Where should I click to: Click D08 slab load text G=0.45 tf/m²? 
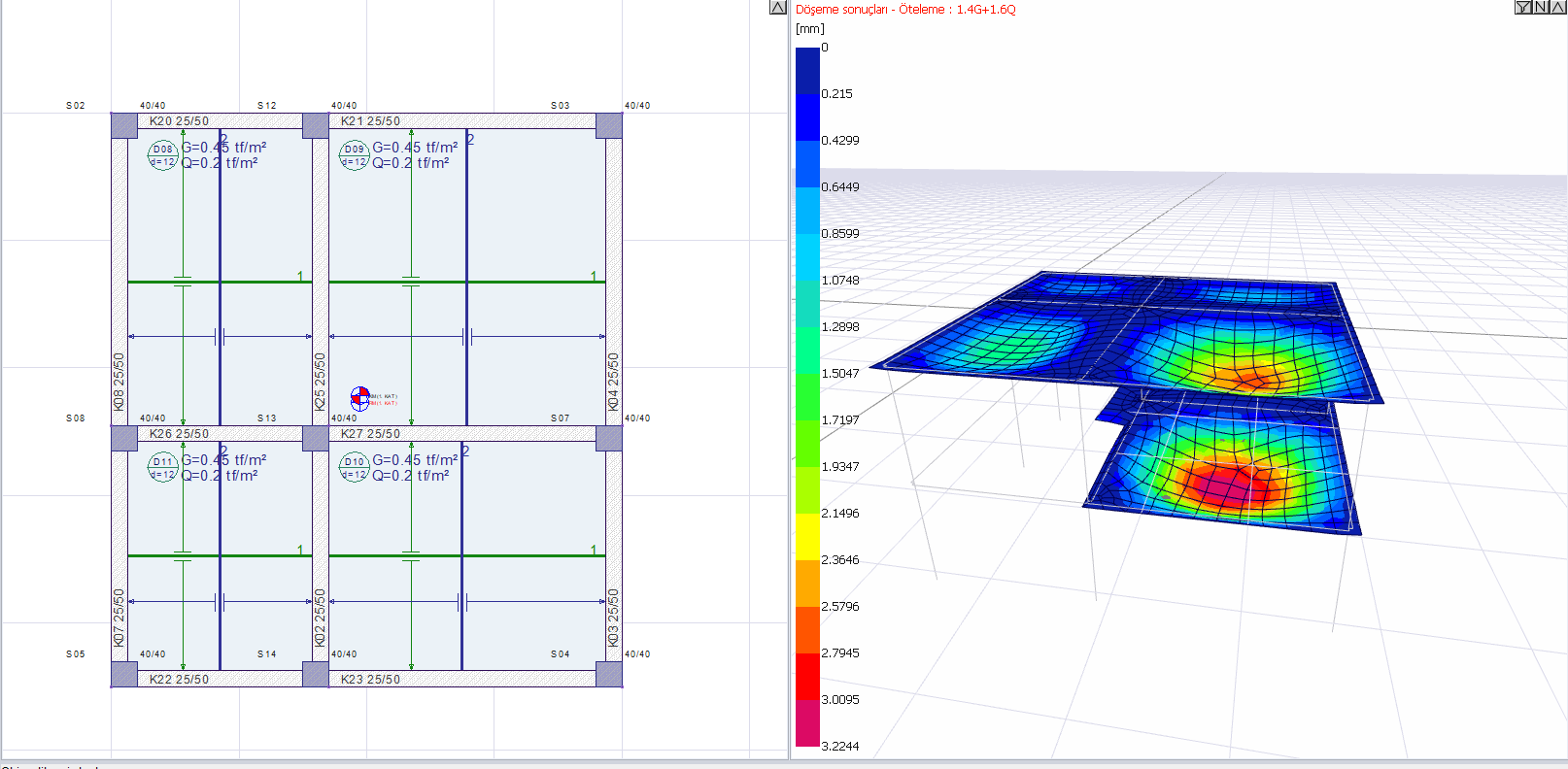pos(223,148)
